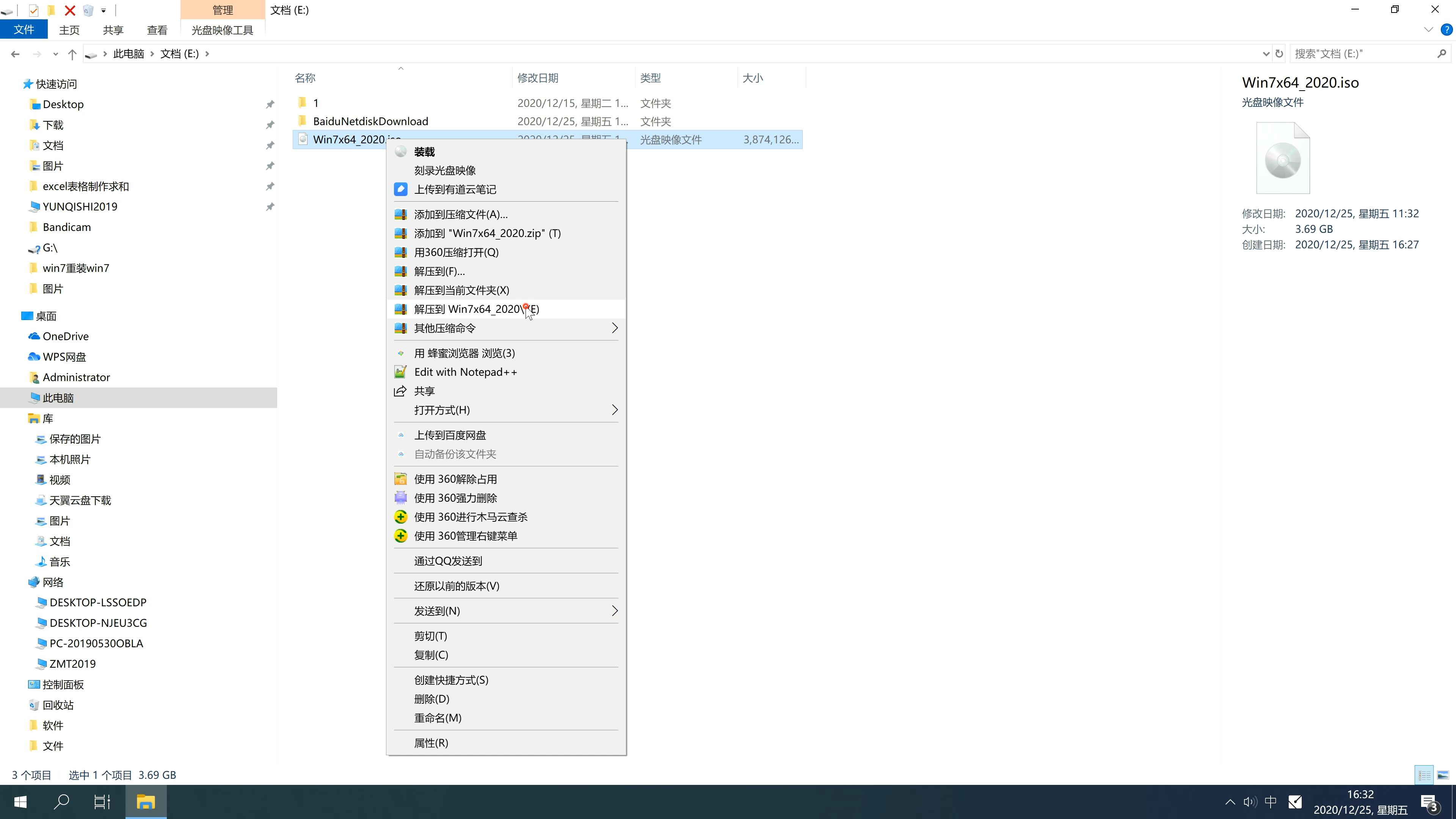Open 添加到压缩文件(A) dialog
The width and height of the screenshot is (1456, 819).
(x=460, y=213)
